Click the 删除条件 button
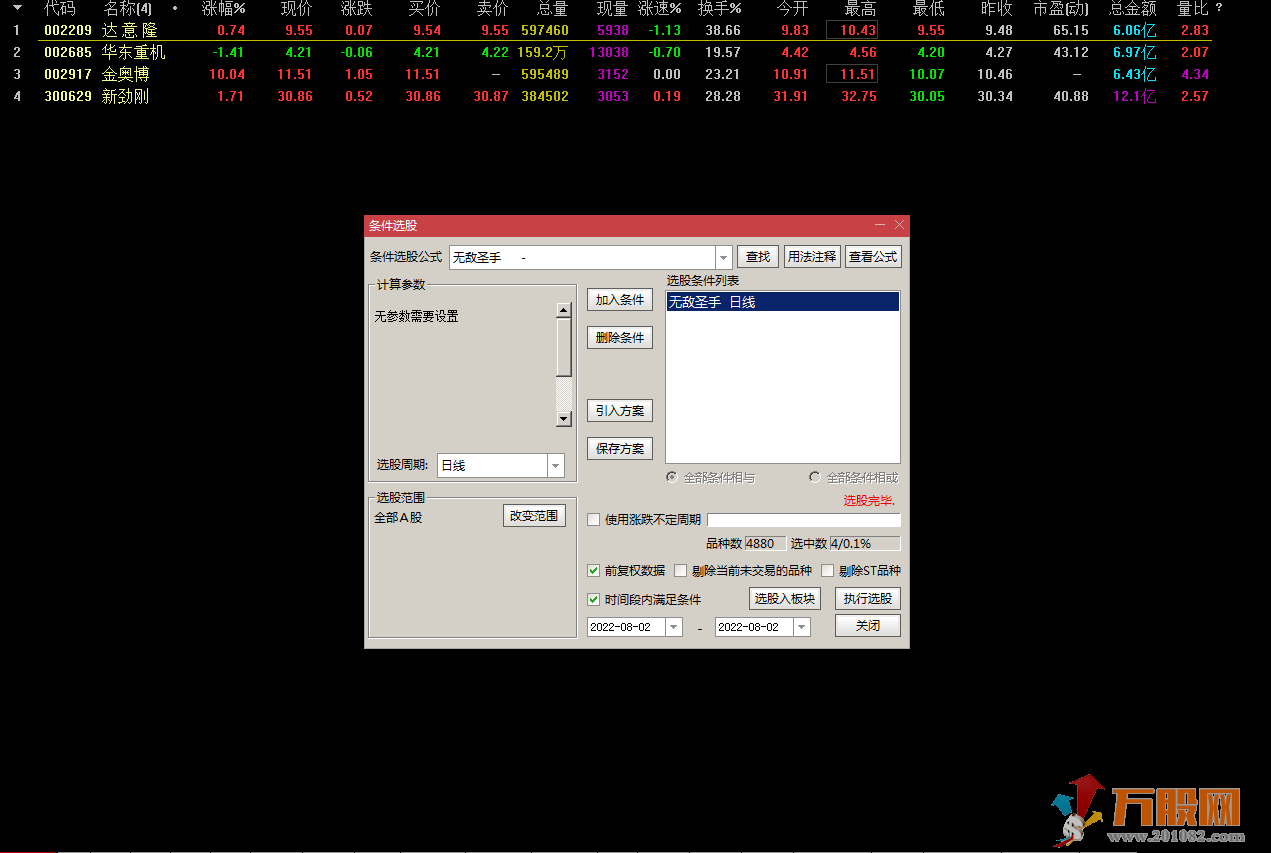The image size is (1271, 853). pos(620,338)
